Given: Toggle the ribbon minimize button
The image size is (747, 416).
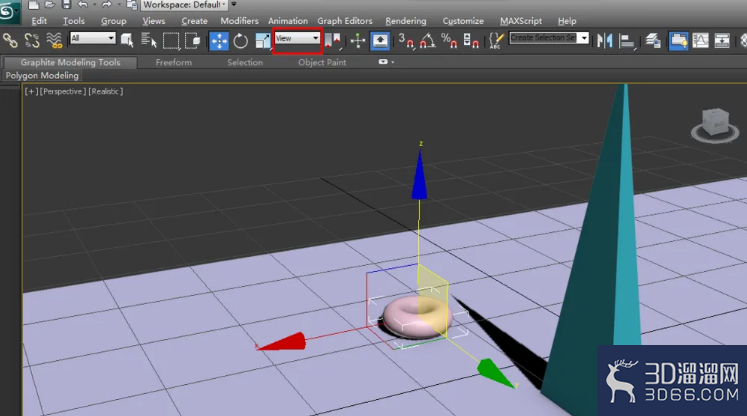Looking at the screenshot, I should point(383,62).
